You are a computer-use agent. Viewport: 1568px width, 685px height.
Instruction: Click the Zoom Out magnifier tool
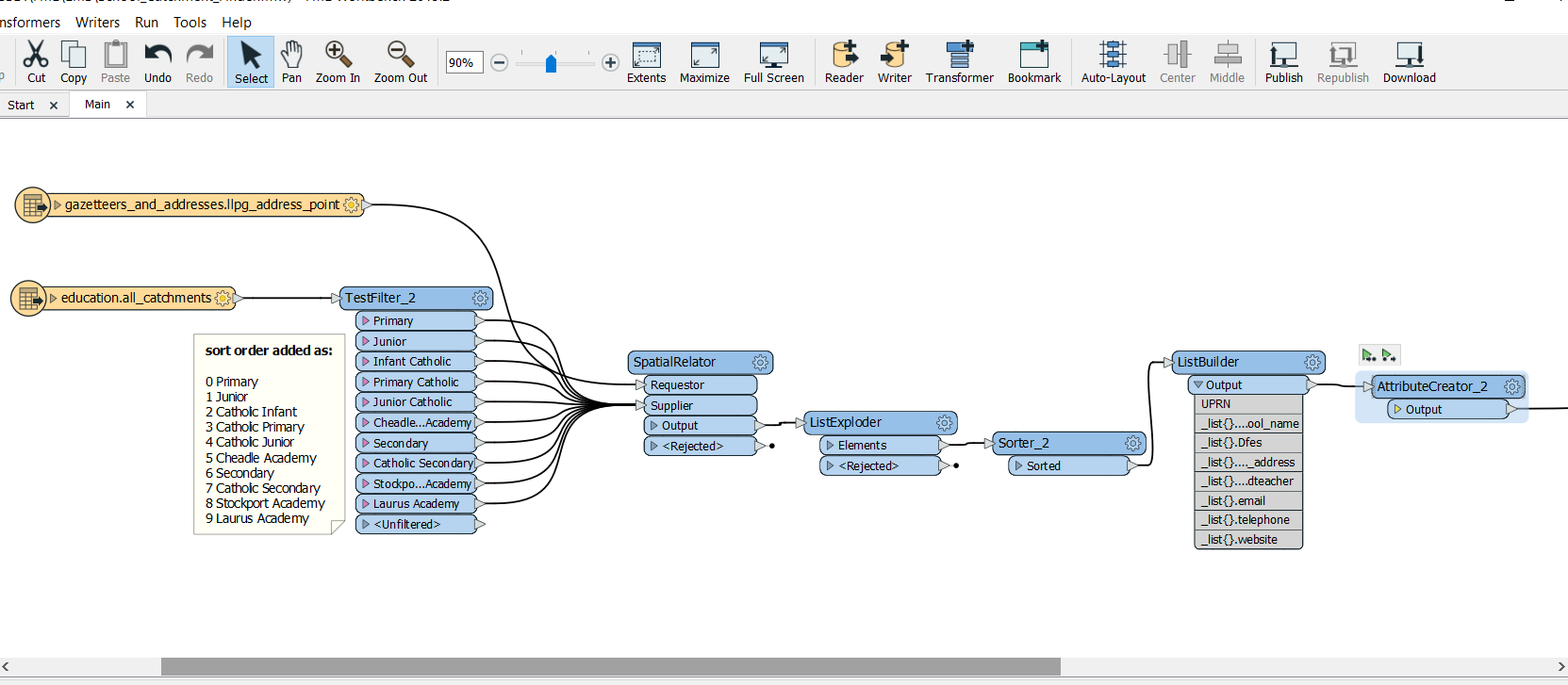400,62
